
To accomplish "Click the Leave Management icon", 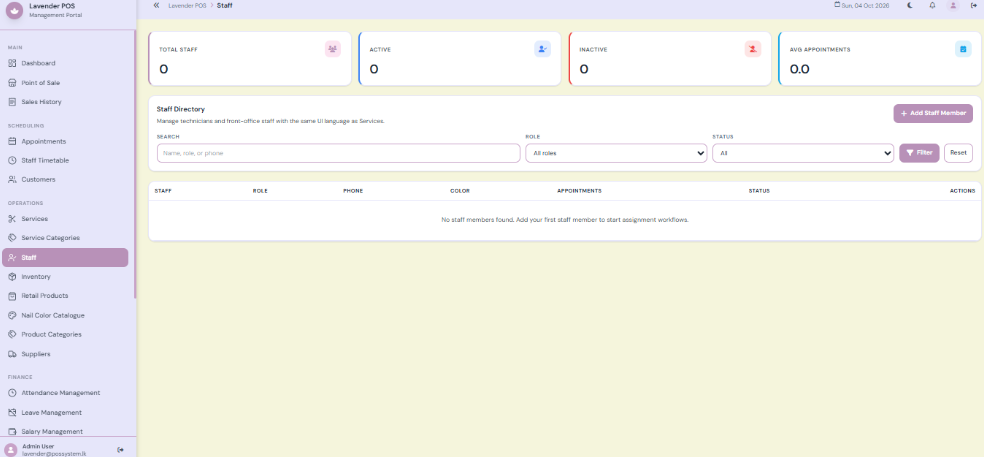I will (x=12, y=412).
